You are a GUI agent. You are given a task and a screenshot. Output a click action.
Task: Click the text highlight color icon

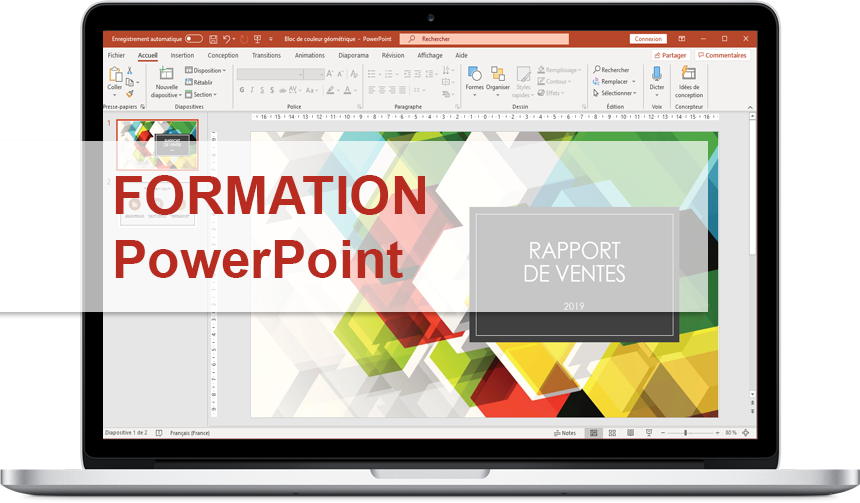click(330, 90)
